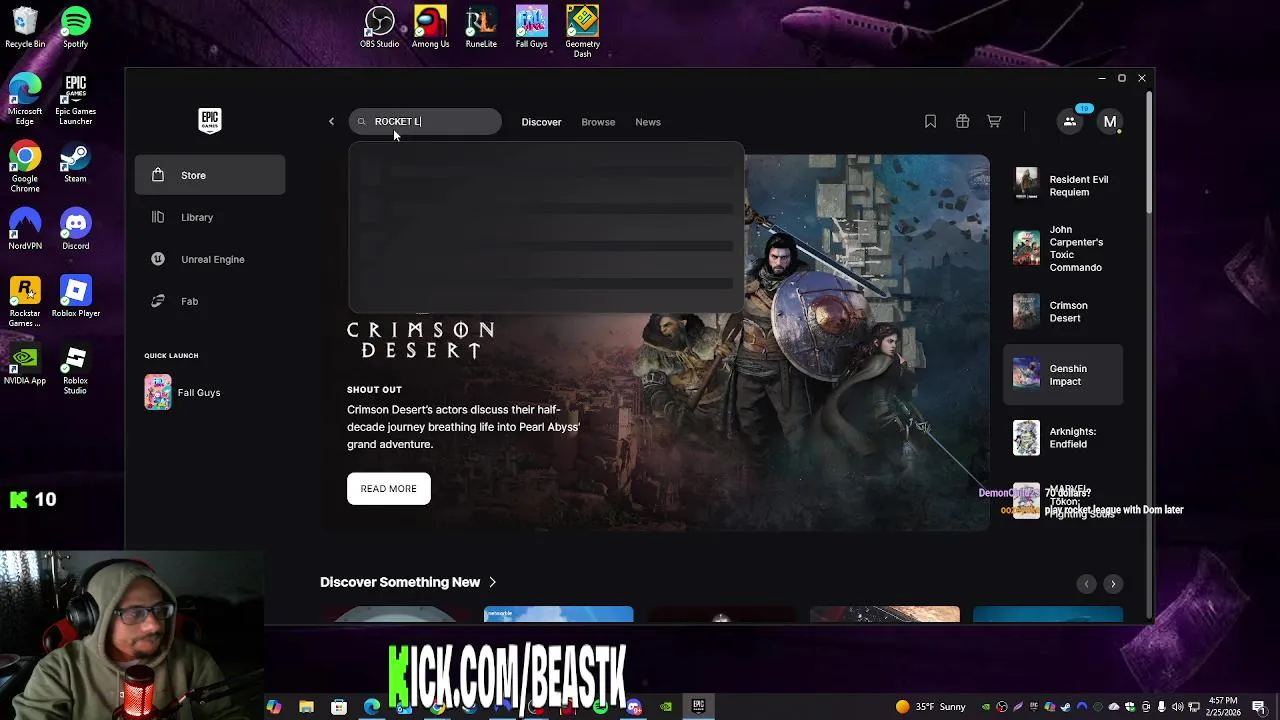Open Rockstar Games desktop shortcut
This screenshot has width=1280, height=720.
coord(25,302)
